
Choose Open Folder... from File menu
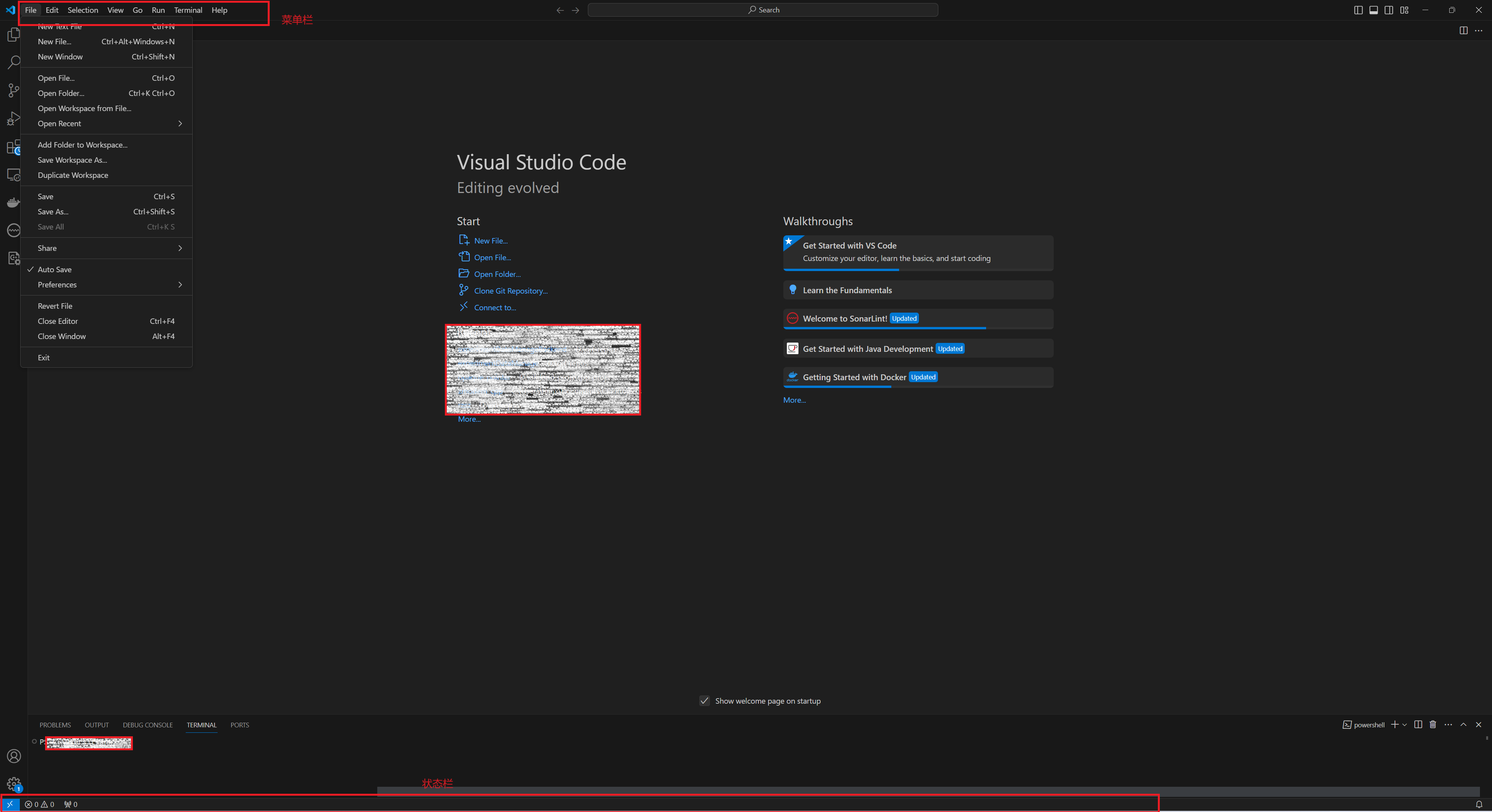[106, 93]
